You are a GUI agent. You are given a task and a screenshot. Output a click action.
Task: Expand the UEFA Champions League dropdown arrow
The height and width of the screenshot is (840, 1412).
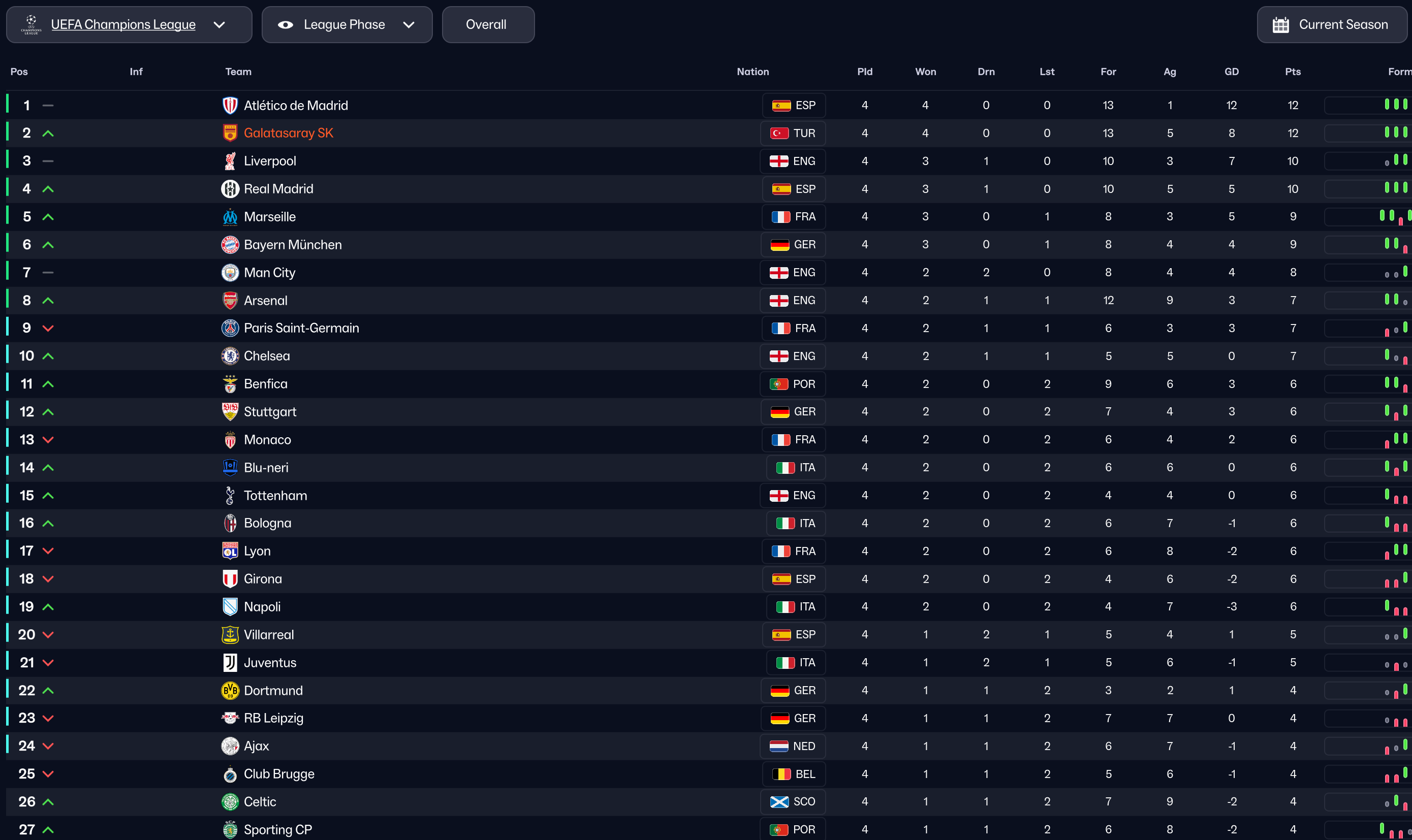(x=219, y=25)
